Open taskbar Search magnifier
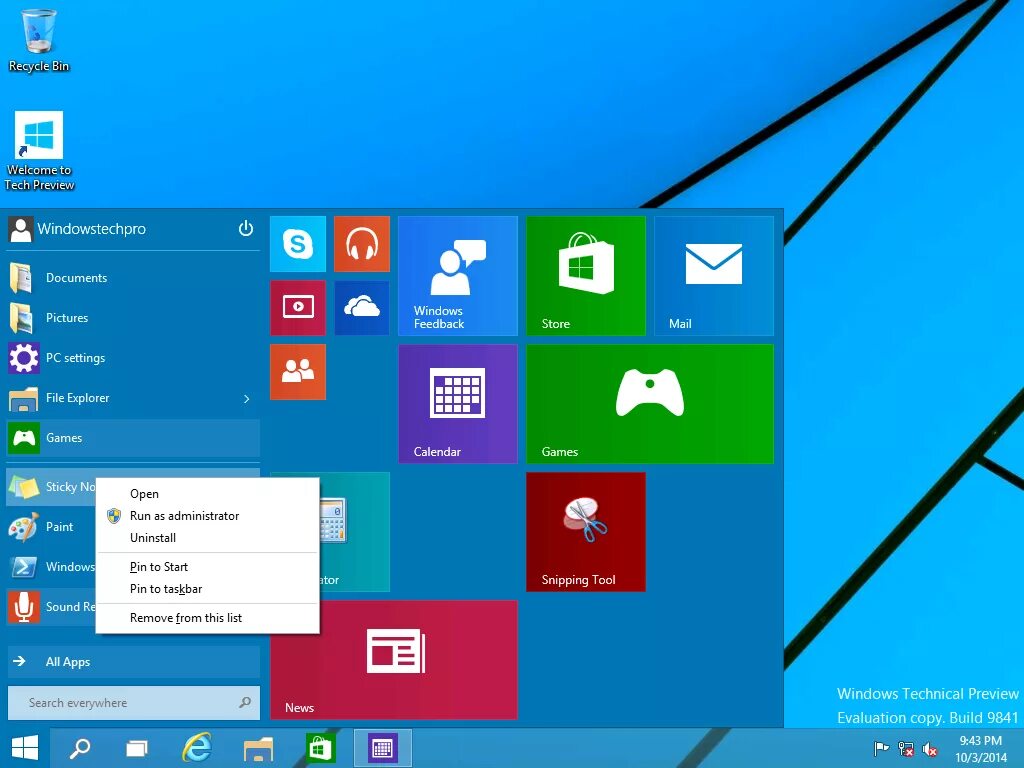Image resolution: width=1024 pixels, height=768 pixels. pyautogui.click(x=80, y=748)
